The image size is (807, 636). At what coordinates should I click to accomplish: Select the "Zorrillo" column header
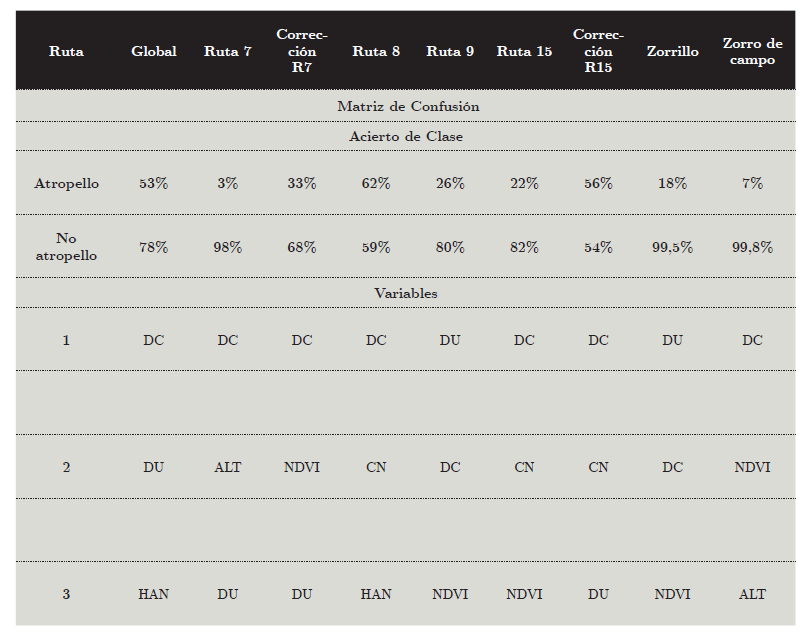pyautogui.click(x=672, y=51)
